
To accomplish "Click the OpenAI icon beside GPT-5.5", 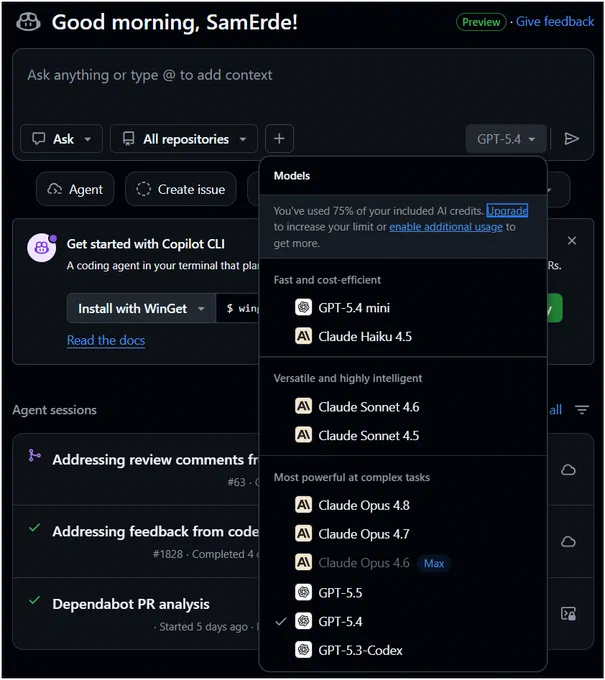I will [303, 592].
